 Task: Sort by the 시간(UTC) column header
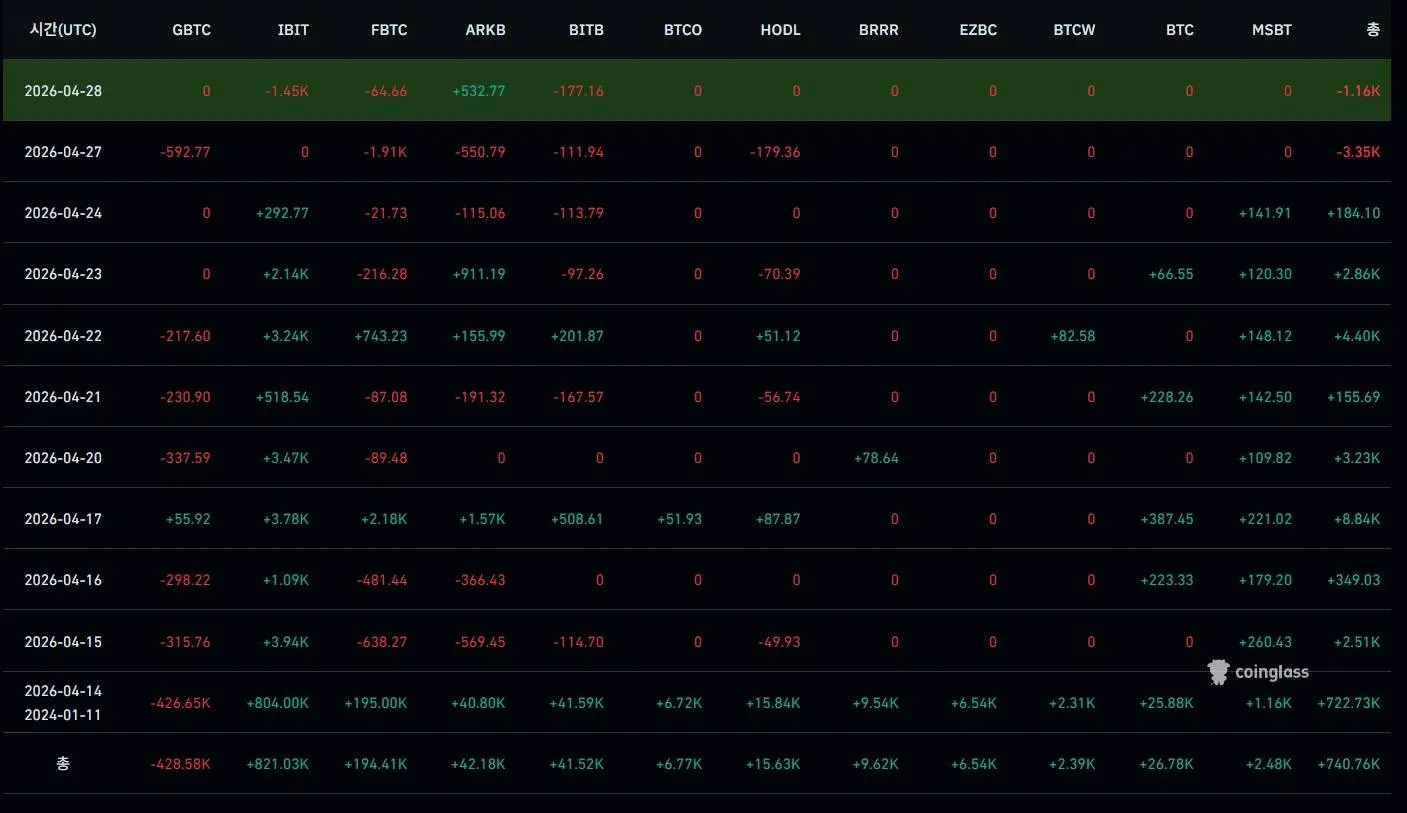63,30
